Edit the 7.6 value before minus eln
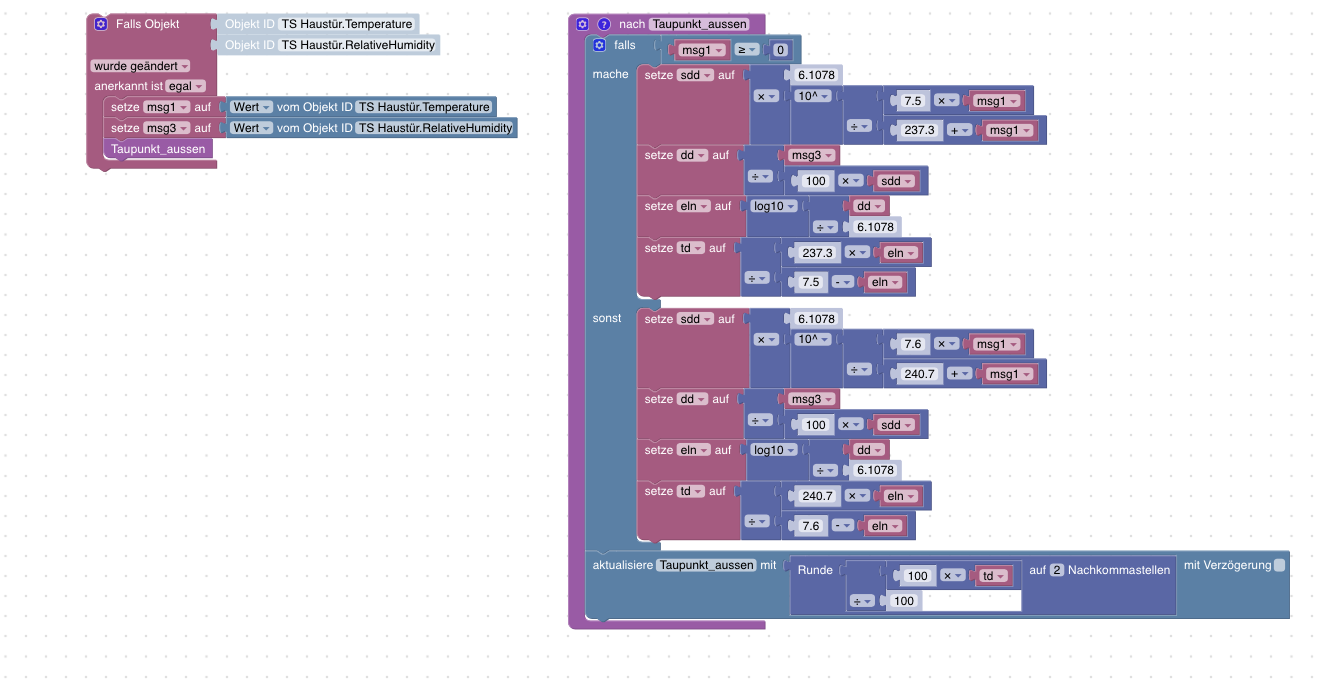The height and width of the screenshot is (684, 1328). pos(811,525)
